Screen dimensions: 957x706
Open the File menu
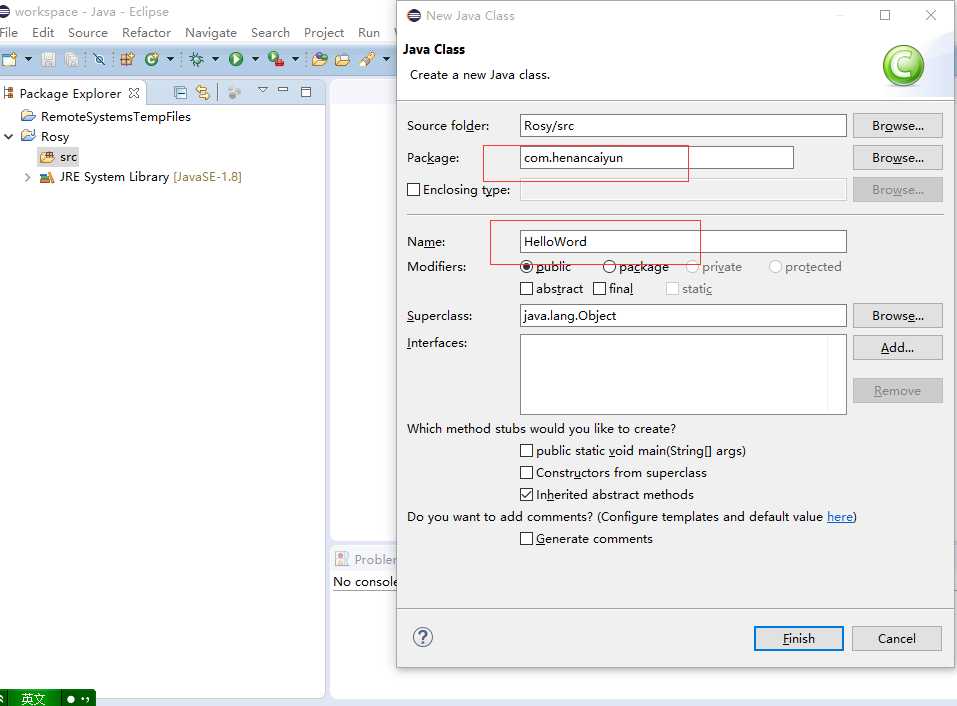pos(9,32)
